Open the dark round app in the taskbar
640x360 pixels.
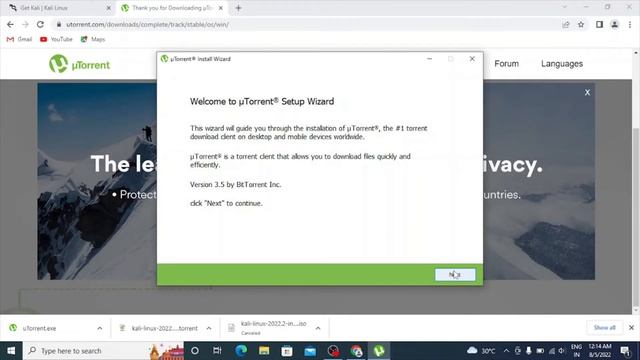pyautogui.click(x=333, y=351)
